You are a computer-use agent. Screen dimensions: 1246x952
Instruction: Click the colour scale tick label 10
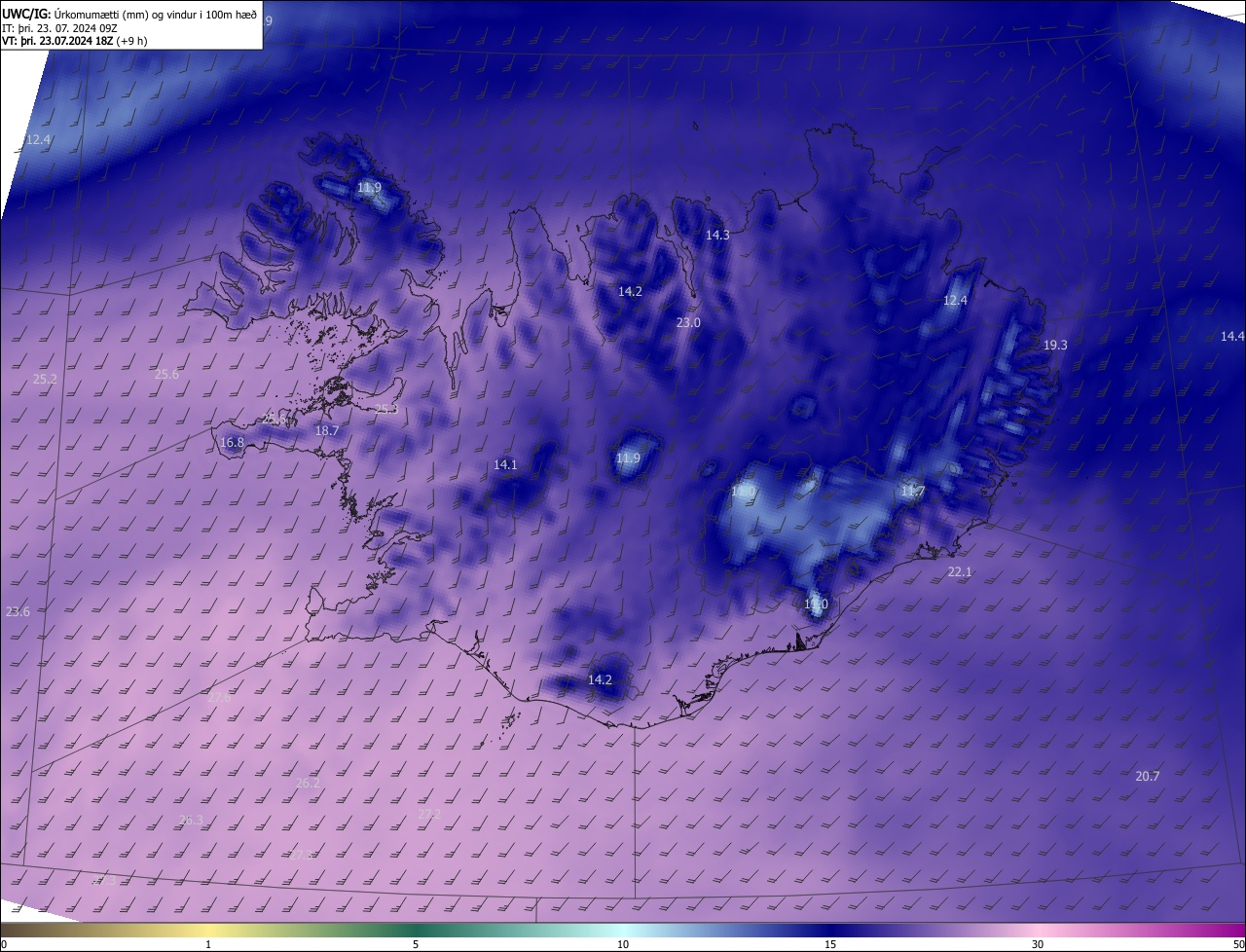[623, 944]
